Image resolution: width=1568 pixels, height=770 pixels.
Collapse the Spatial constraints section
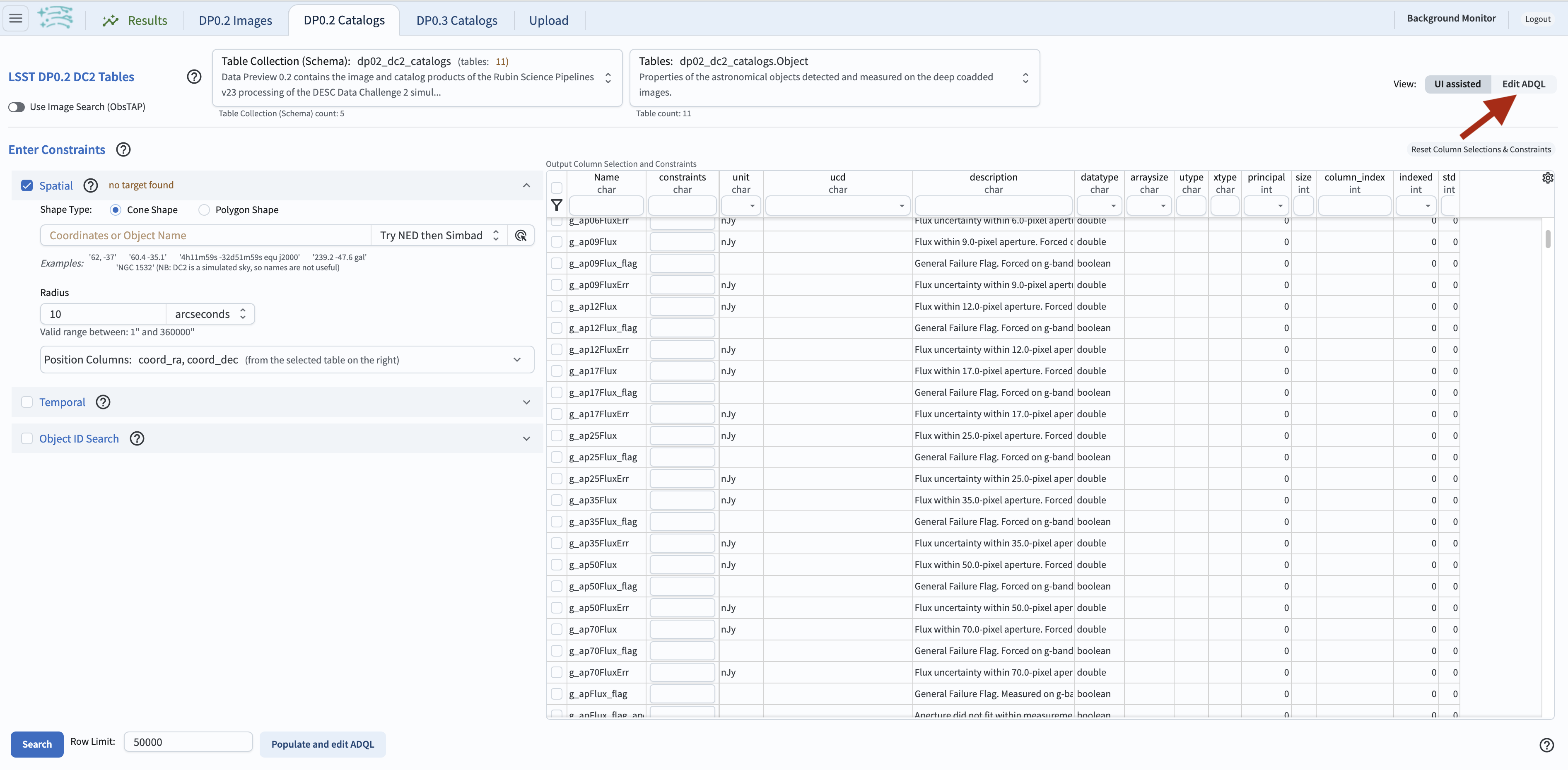tap(526, 185)
